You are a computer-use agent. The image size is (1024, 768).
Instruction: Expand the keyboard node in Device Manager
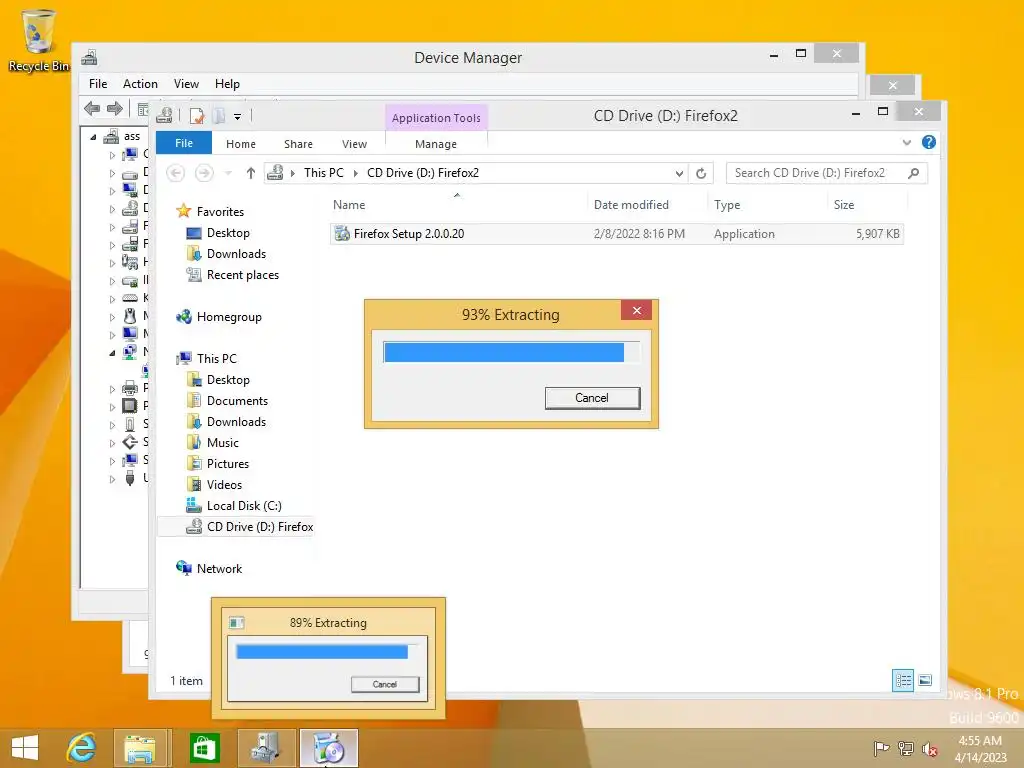[112, 298]
